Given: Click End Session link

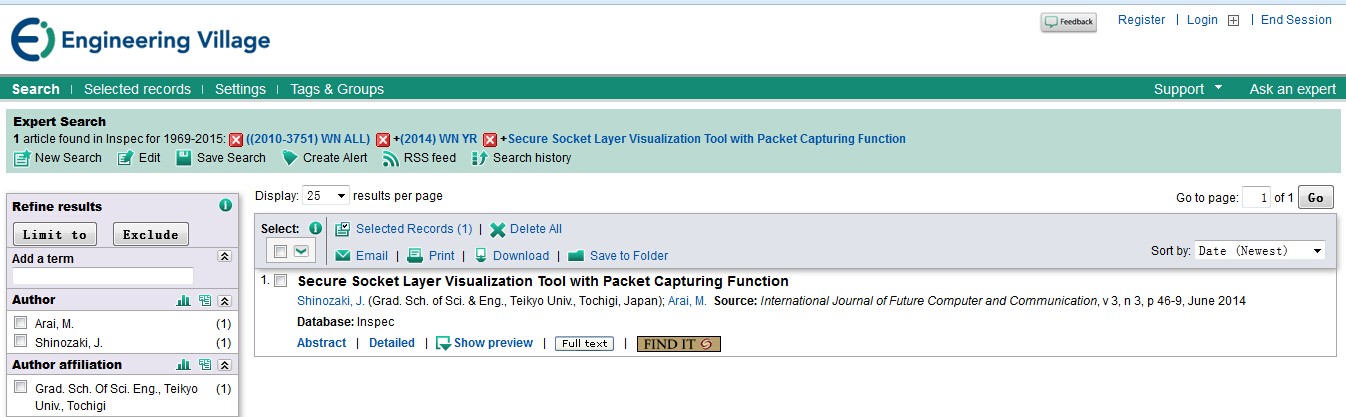Looking at the screenshot, I should 1296,20.
